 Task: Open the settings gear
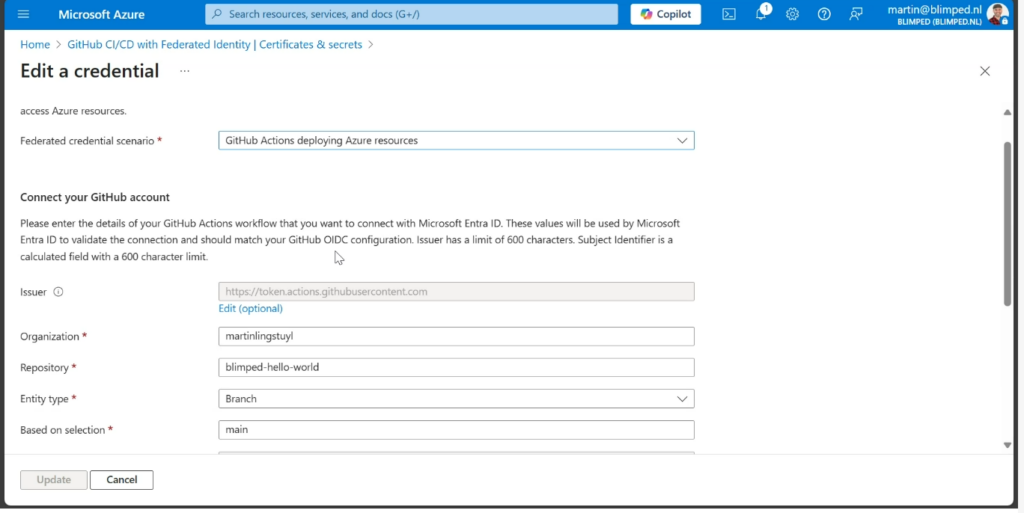(x=792, y=14)
